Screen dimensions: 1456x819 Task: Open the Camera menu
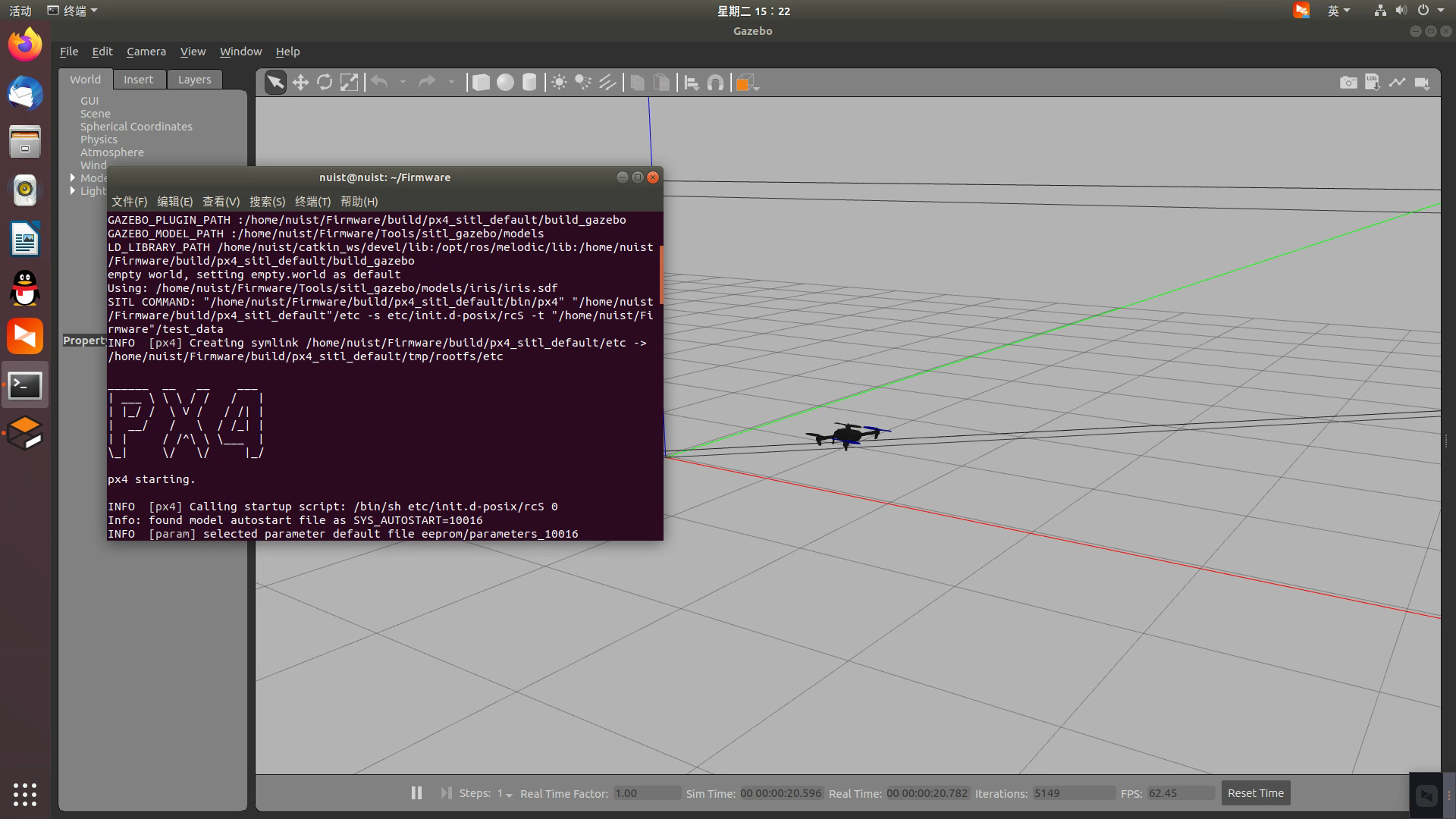click(146, 52)
